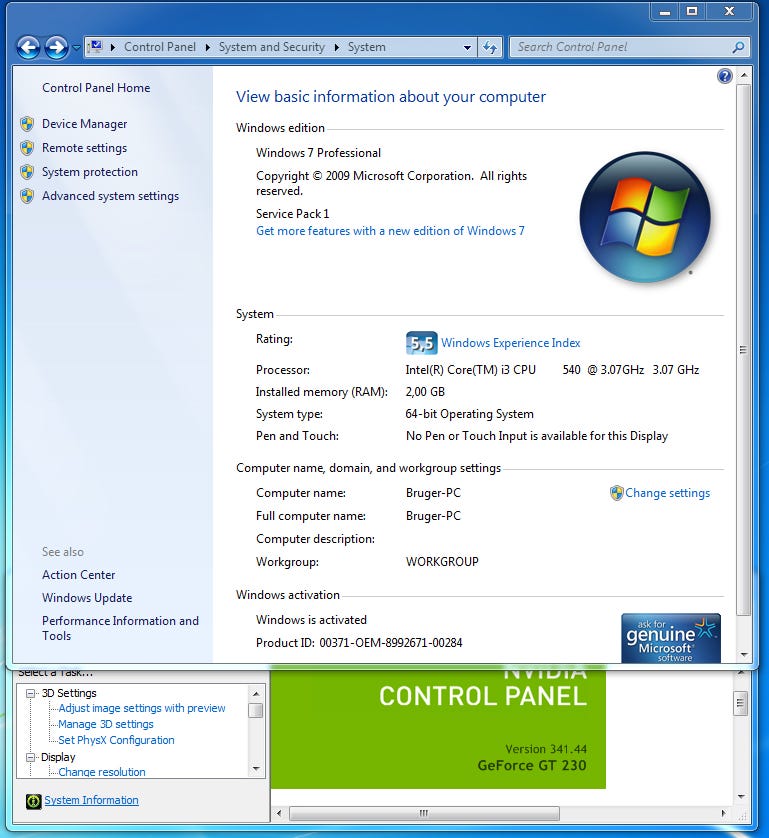Expand arrow after System and Security breadcrumb
The width and height of the screenshot is (769, 838).
click(337, 47)
